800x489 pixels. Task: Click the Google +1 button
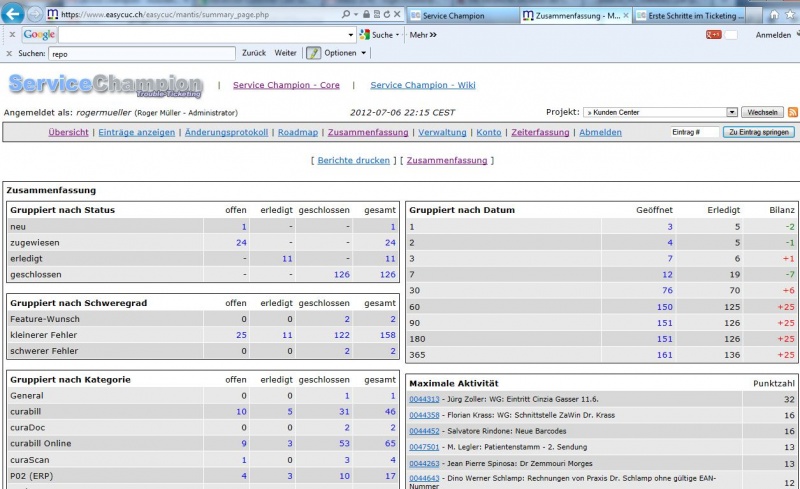point(713,35)
